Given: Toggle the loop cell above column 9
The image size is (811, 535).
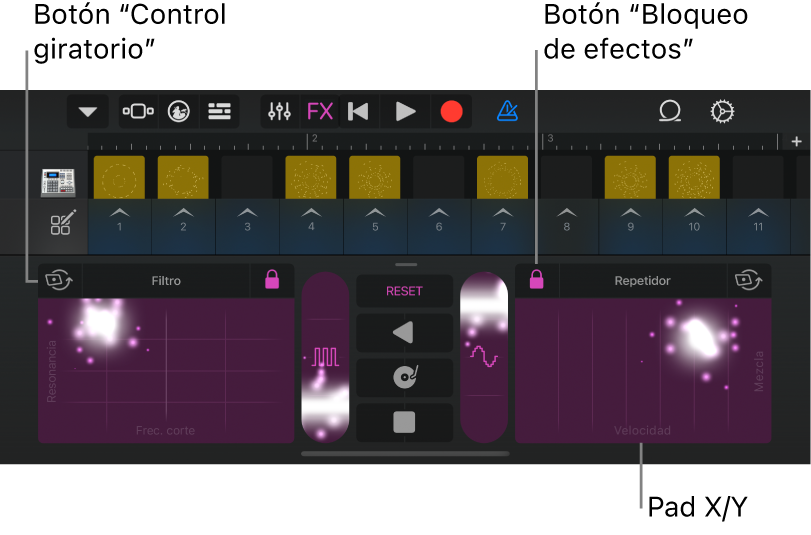Looking at the screenshot, I should 630,177.
